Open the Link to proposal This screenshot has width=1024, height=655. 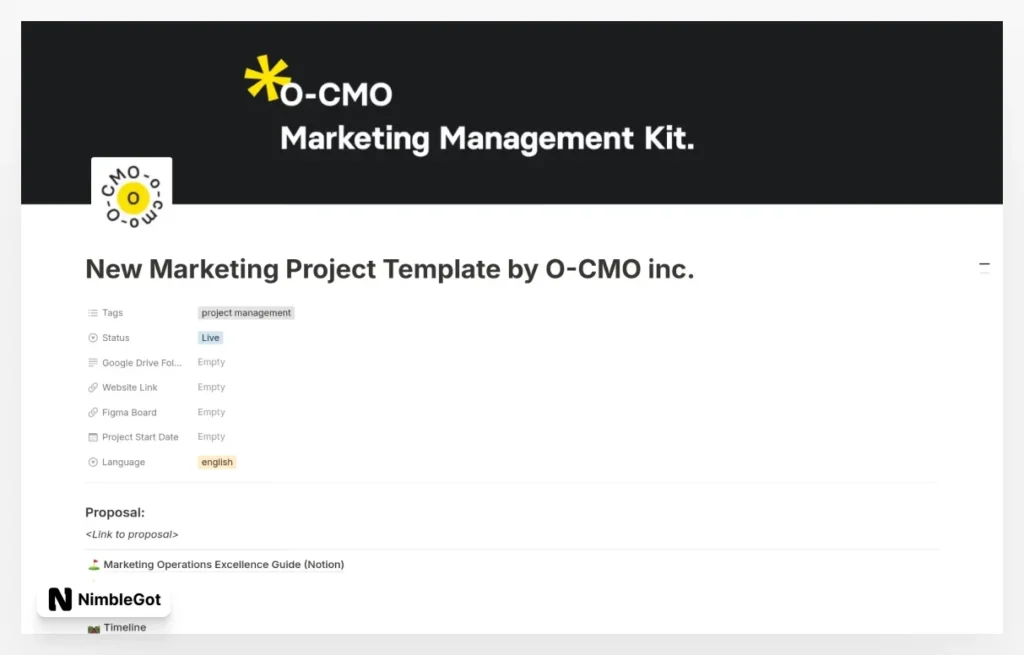click(x=131, y=534)
